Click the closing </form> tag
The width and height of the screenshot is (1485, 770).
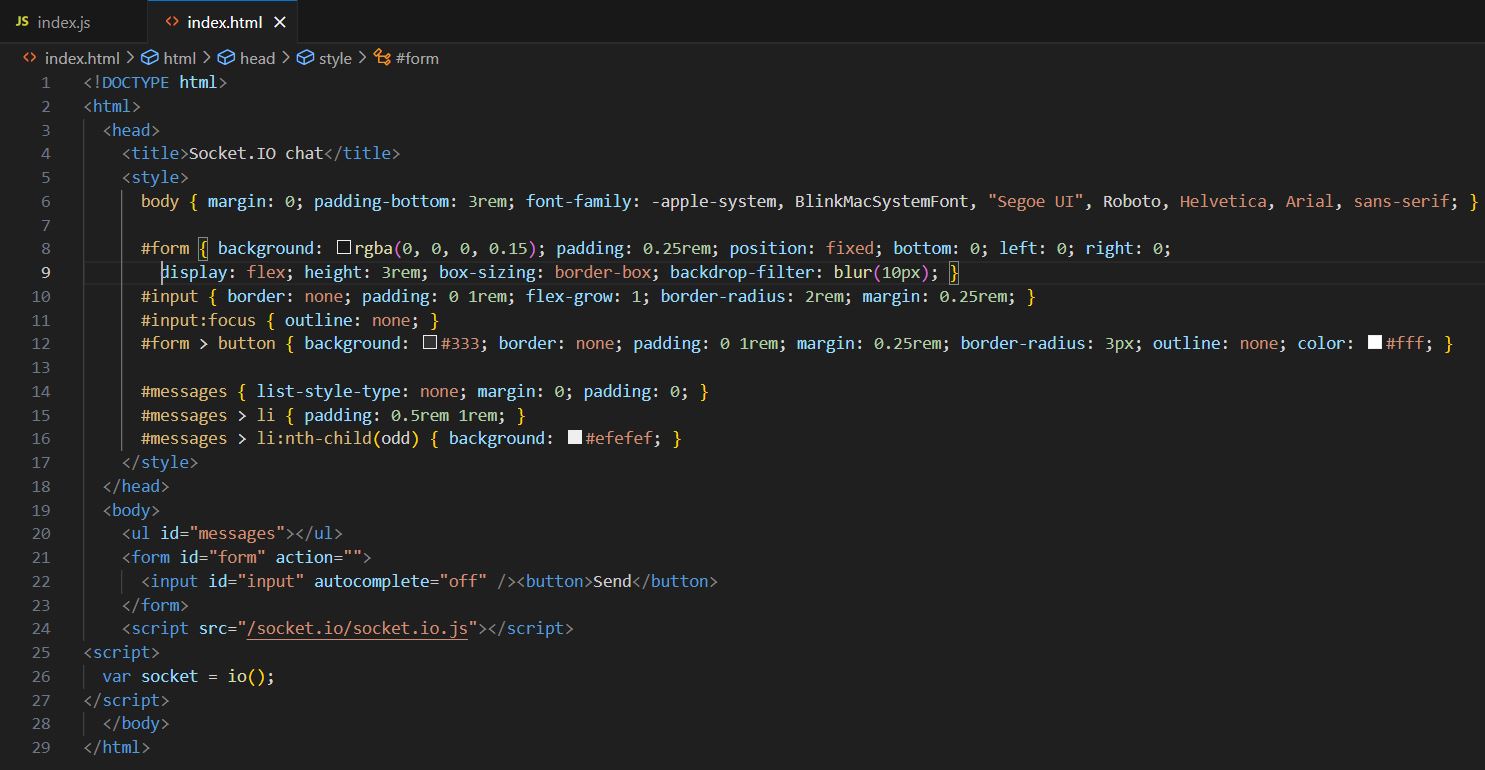coord(155,605)
